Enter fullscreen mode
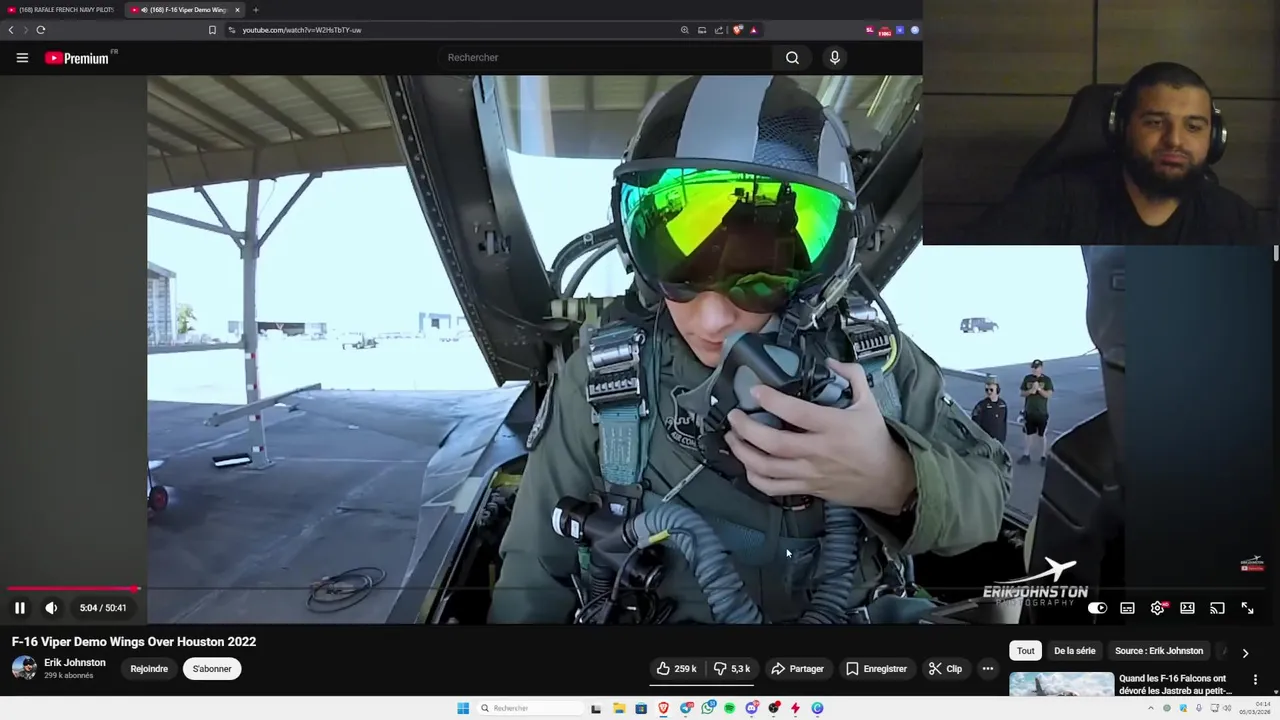The width and height of the screenshot is (1280, 720). 1247,608
